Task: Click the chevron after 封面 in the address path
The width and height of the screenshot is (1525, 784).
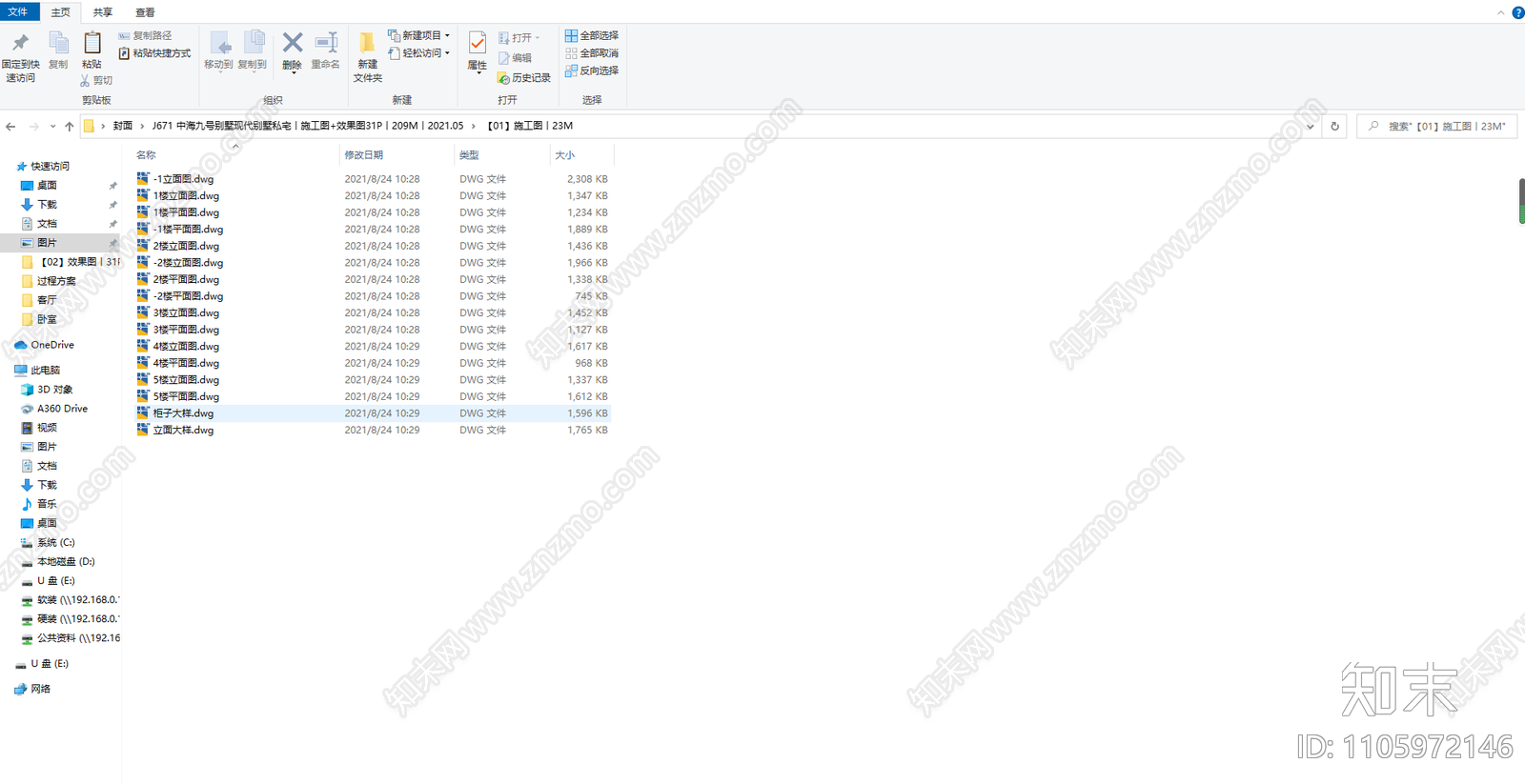Action: [142, 126]
